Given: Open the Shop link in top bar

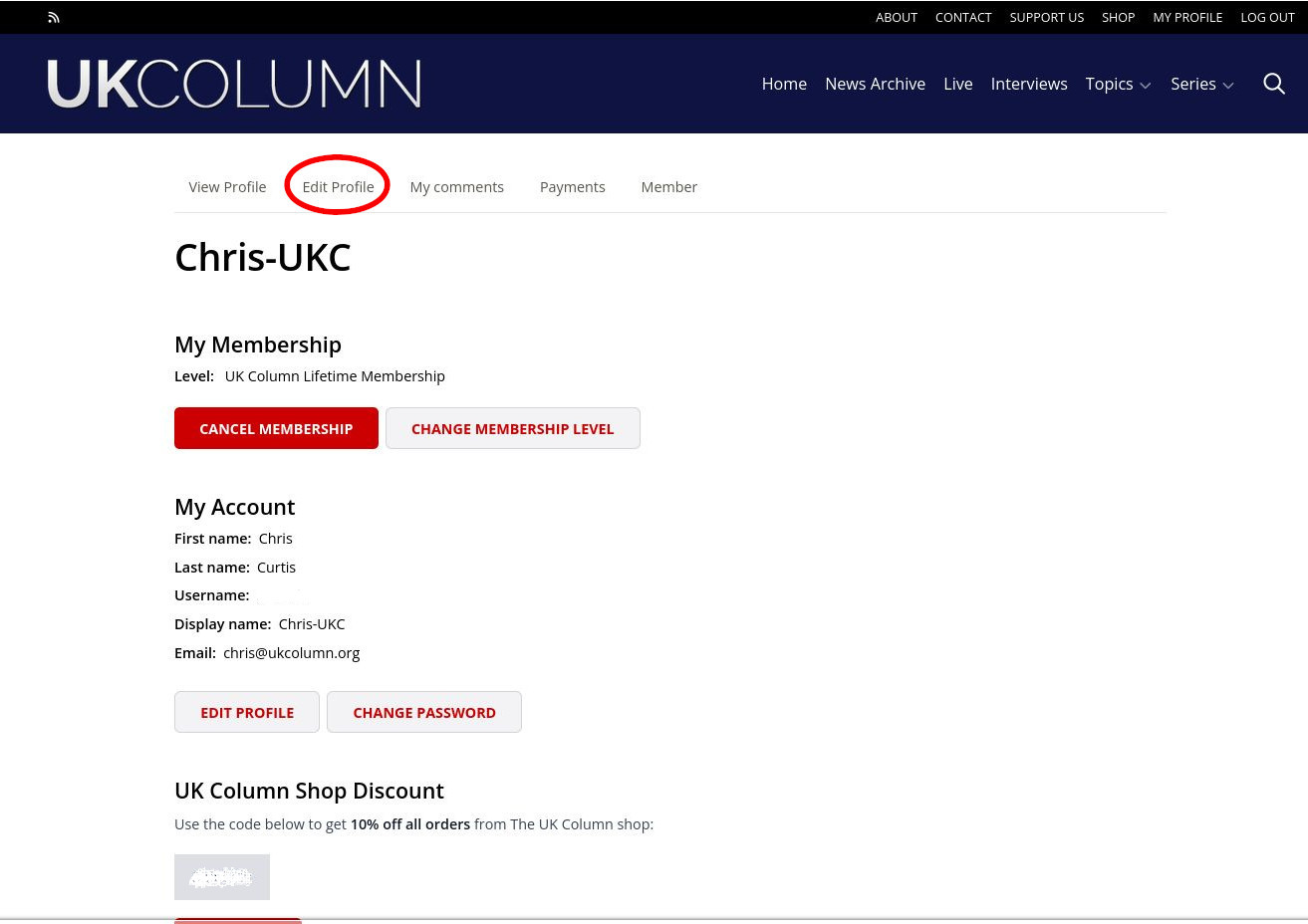Looking at the screenshot, I should click(1119, 17).
